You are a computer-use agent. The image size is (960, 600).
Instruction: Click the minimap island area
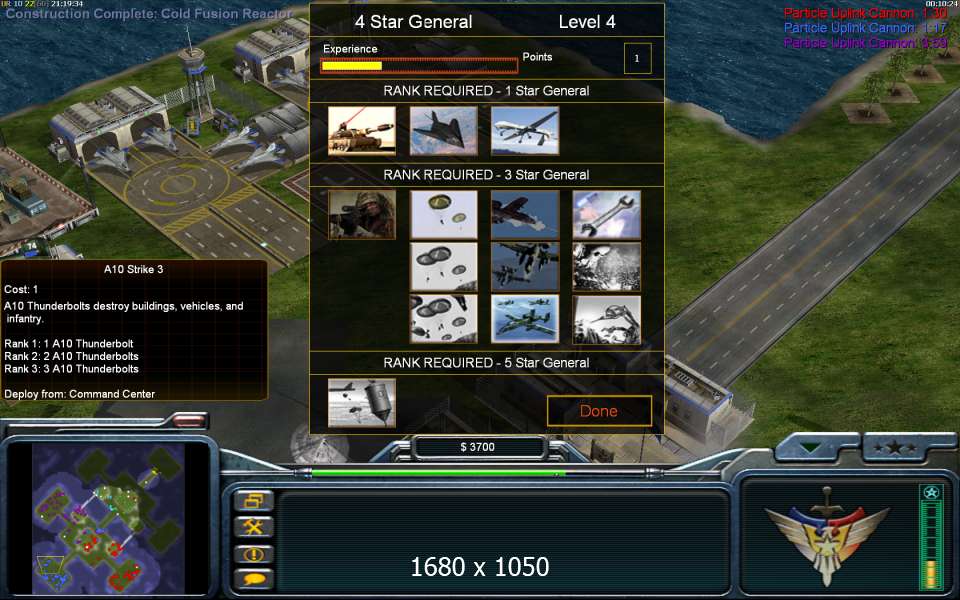(108, 519)
